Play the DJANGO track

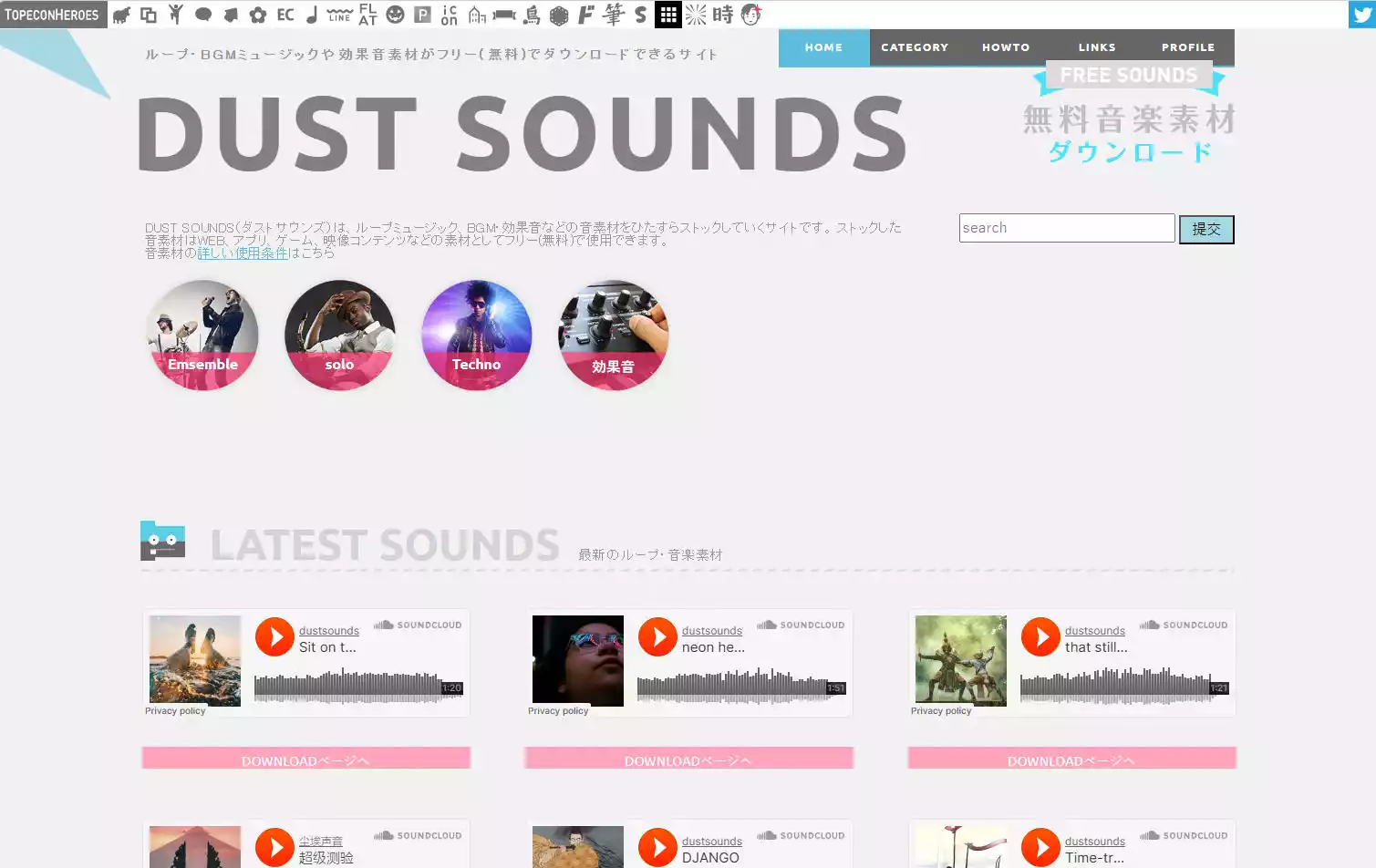657,847
